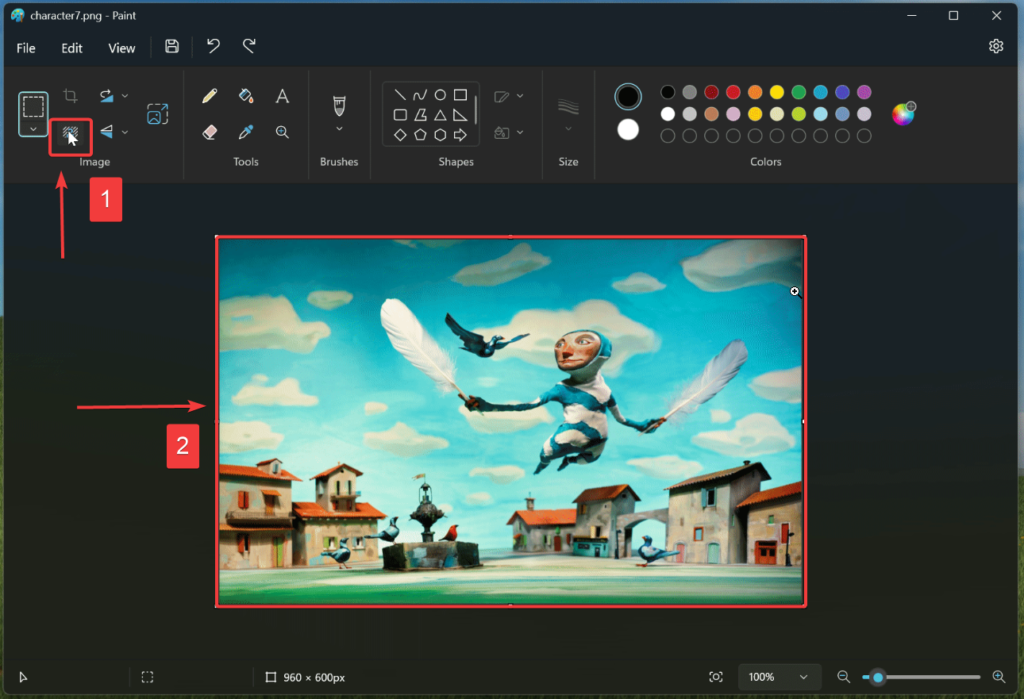This screenshot has height=699, width=1024.
Task: Pick the gray color swatch
Action: click(690, 92)
